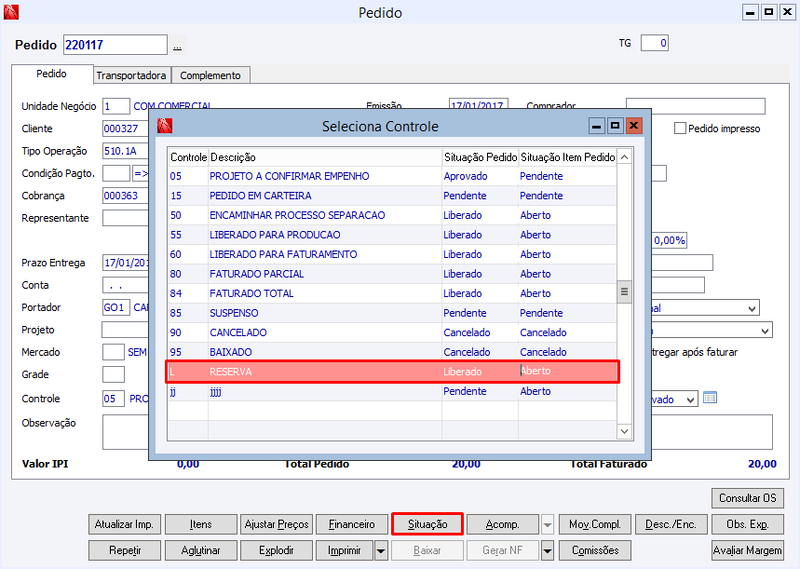Expand the Acomp. dropdown arrow

tap(547, 524)
